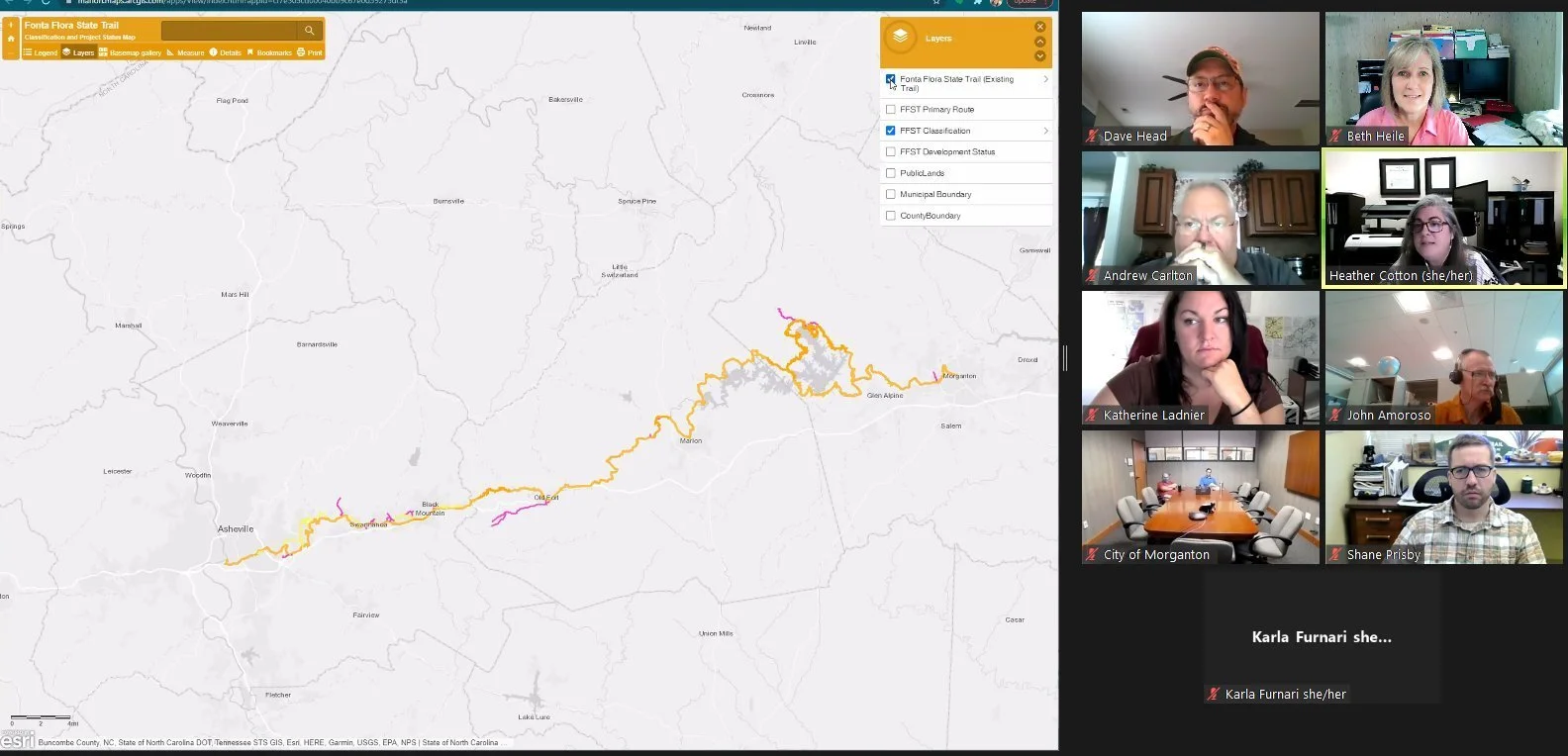Open the Basemap gallery

pyautogui.click(x=130, y=52)
